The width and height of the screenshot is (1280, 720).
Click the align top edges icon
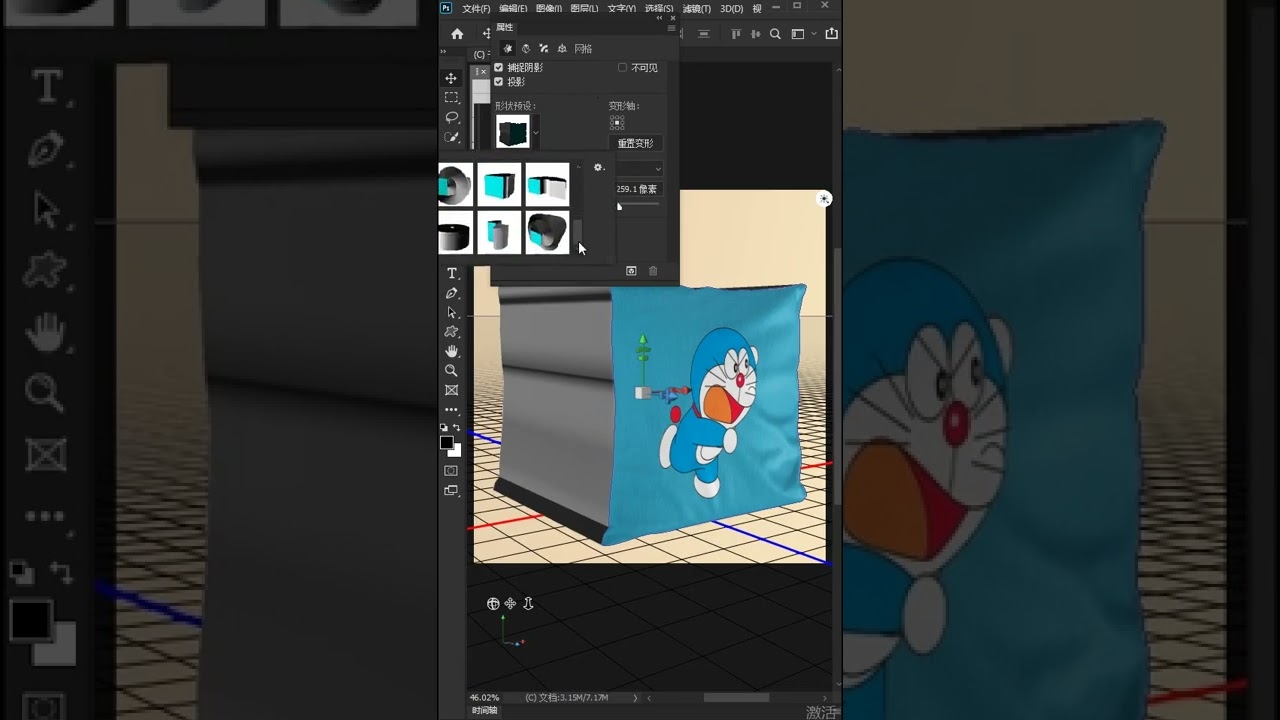[738, 34]
